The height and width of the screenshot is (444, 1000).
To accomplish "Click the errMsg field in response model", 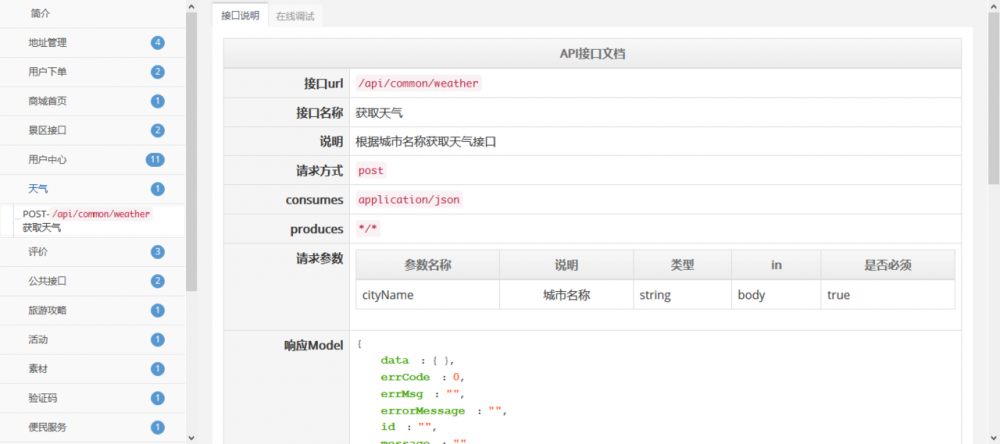I will [401, 394].
